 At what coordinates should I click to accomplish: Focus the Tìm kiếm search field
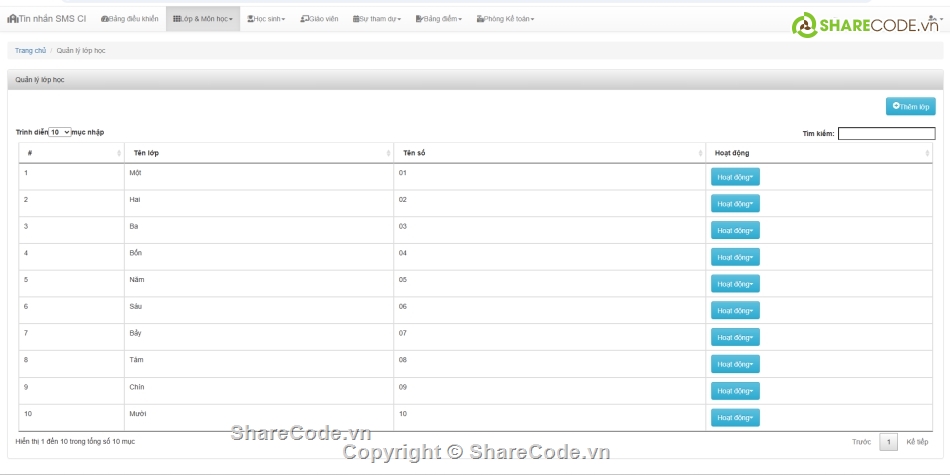[x=886, y=133]
